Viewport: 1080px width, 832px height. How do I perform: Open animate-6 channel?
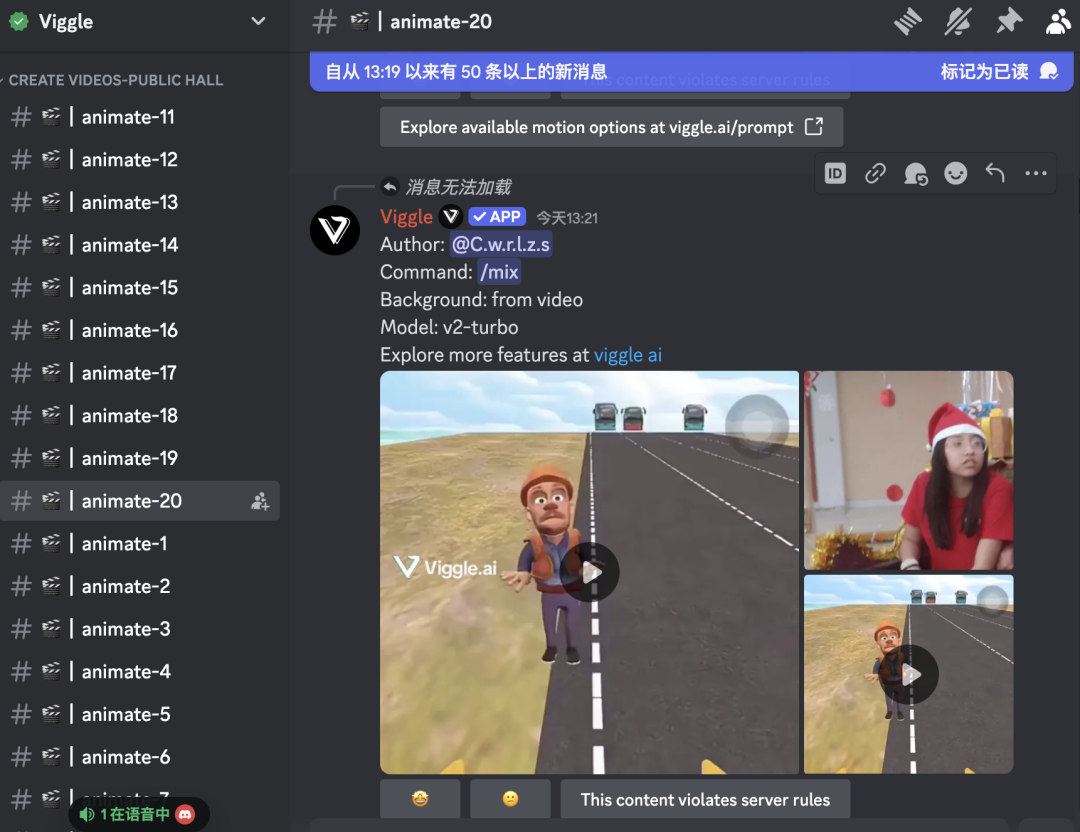pos(140,758)
